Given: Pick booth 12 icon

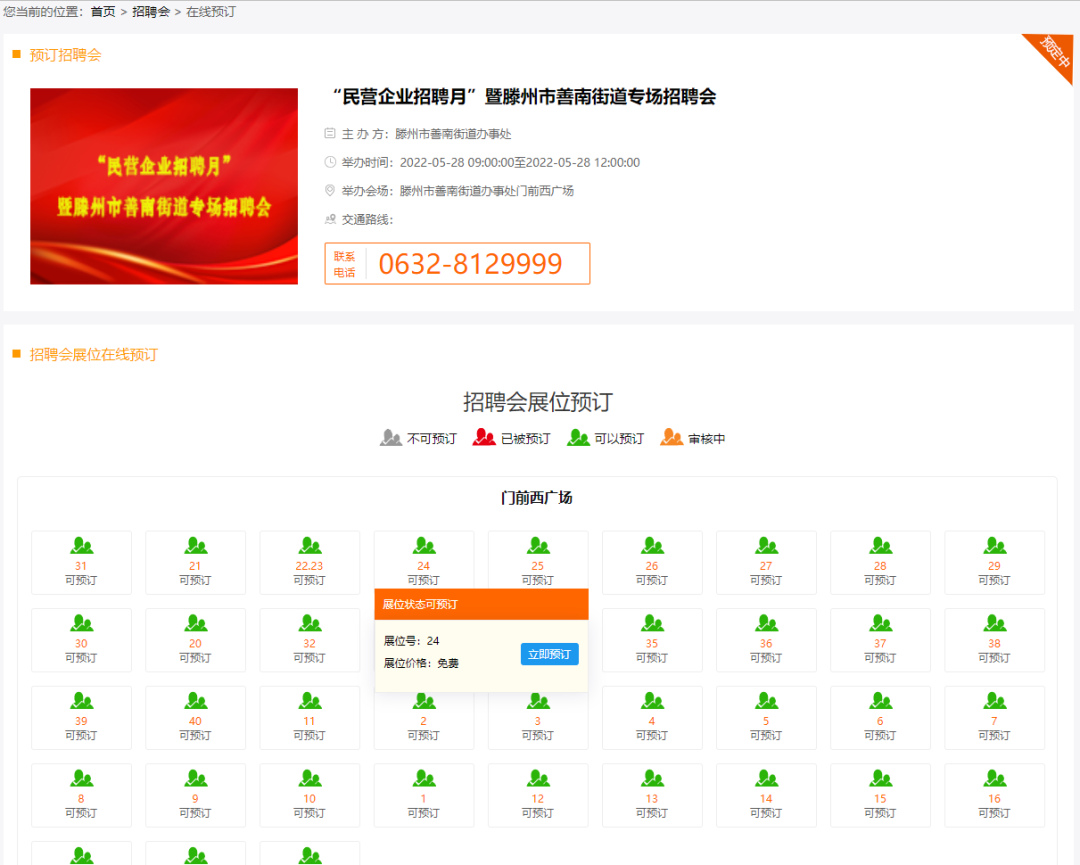Looking at the screenshot, I should (x=538, y=779).
